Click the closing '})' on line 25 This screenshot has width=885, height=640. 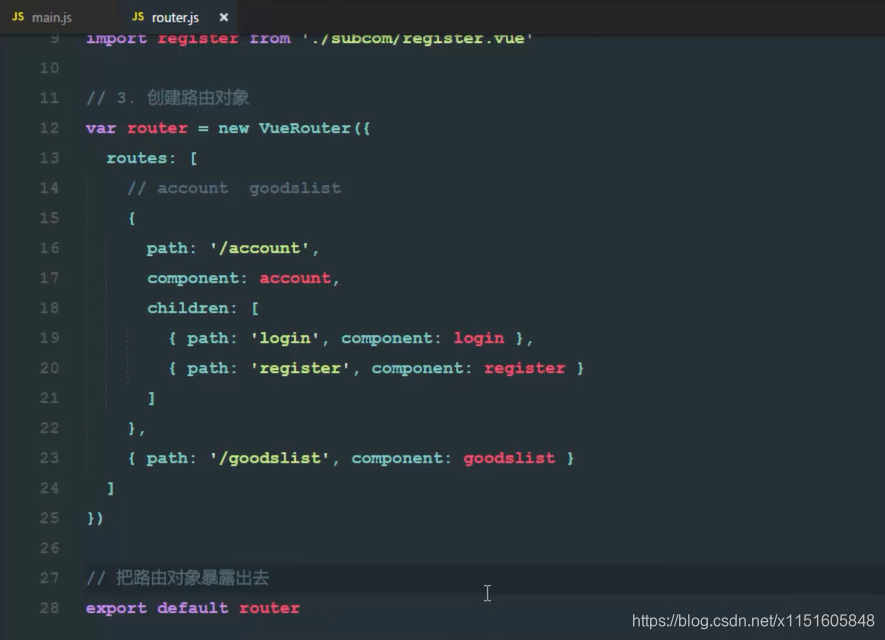95,518
